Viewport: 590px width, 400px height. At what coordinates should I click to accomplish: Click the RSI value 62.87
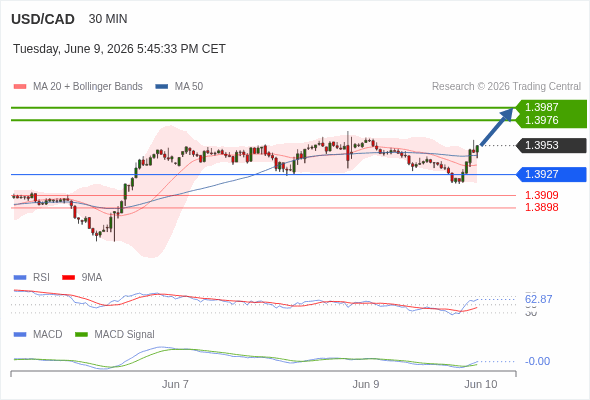pyautogui.click(x=538, y=300)
